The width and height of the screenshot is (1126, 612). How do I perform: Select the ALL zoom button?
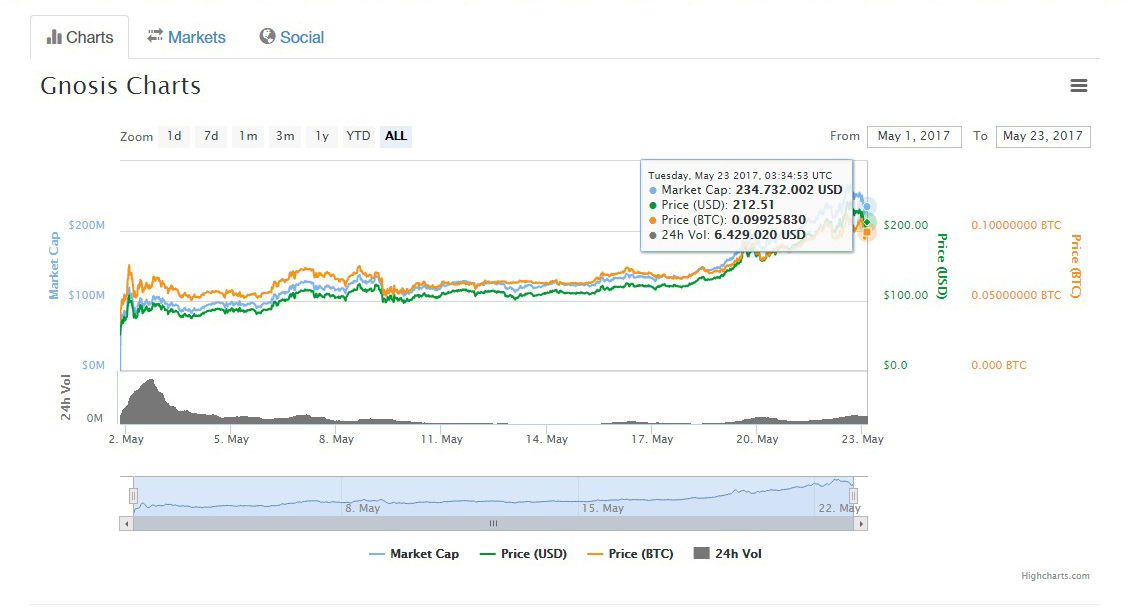point(396,136)
